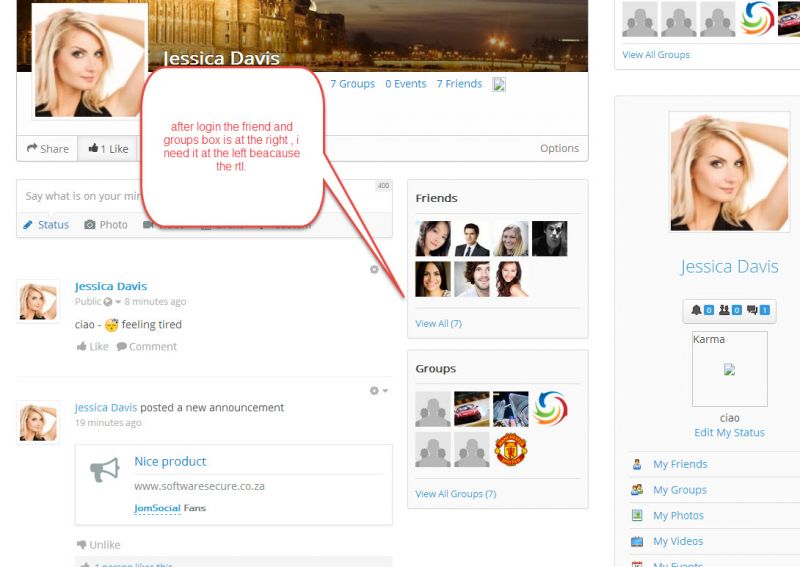The height and width of the screenshot is (567, 800).
Task: Open the 7 Groups link
Action: click(x=352, y=84)
